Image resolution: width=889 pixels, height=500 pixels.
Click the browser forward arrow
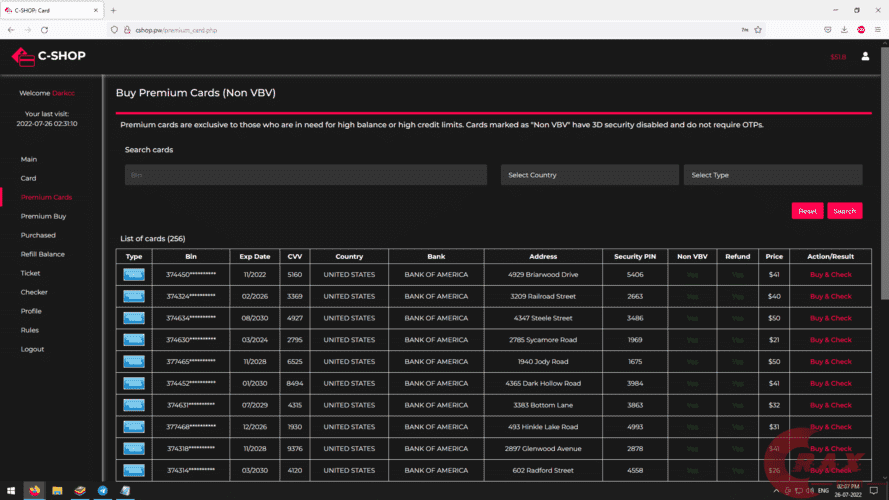click(27, 30)
